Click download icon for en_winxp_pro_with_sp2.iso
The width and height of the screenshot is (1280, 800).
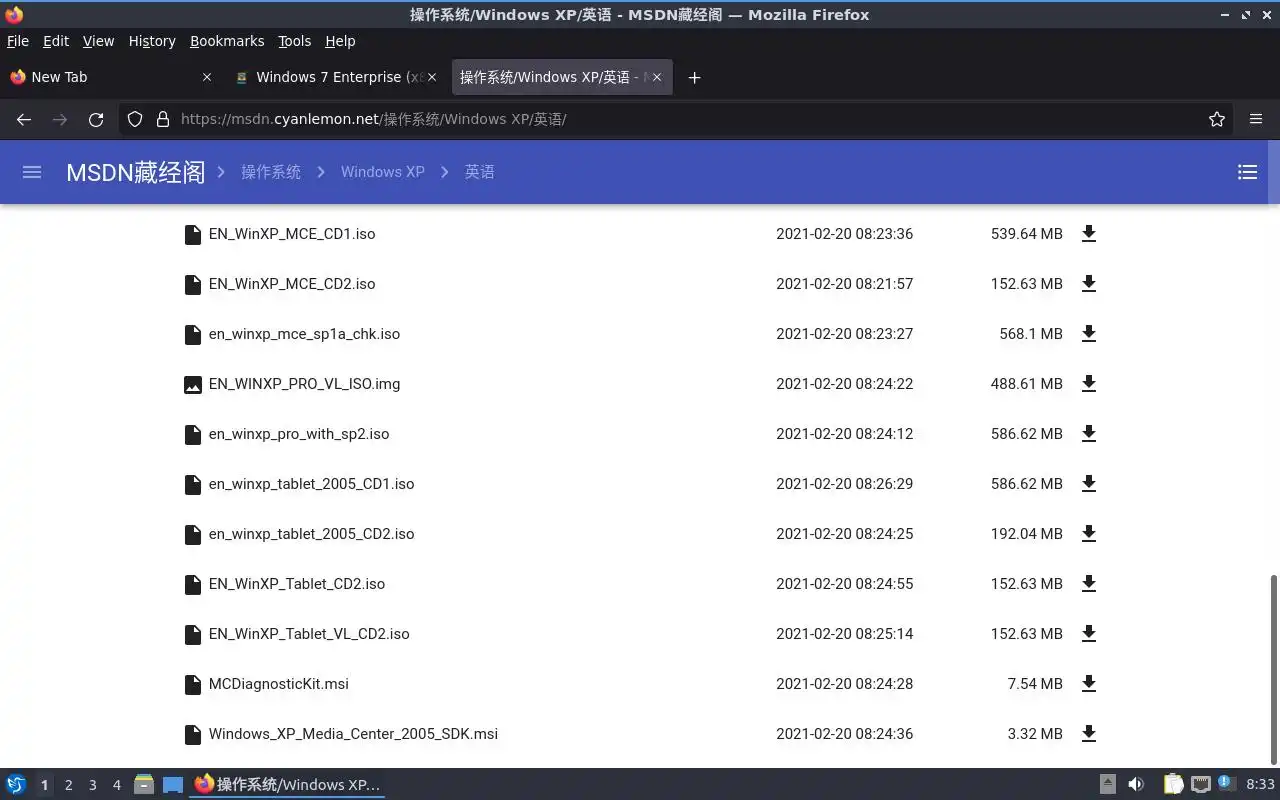(1089, 434)
